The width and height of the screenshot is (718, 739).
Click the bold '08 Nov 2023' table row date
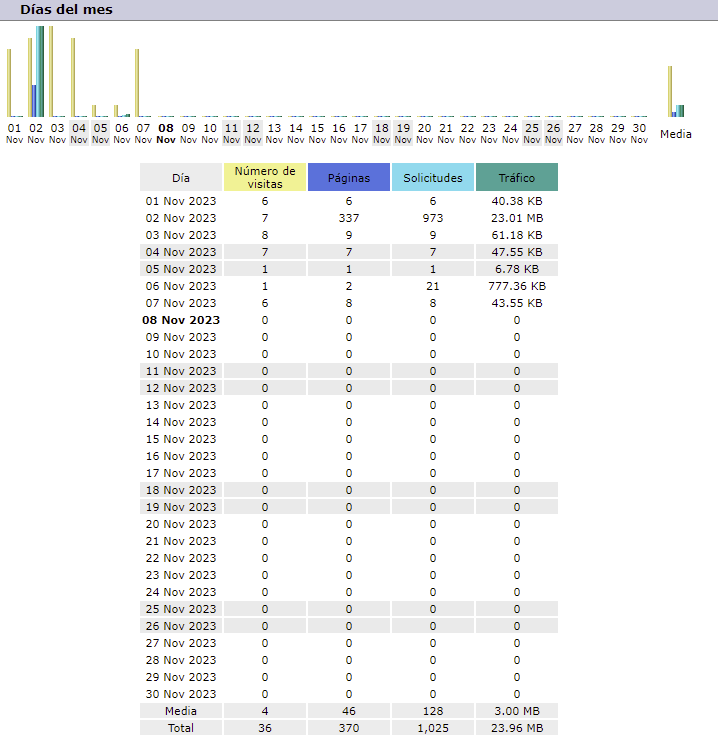tap(181, 320)
